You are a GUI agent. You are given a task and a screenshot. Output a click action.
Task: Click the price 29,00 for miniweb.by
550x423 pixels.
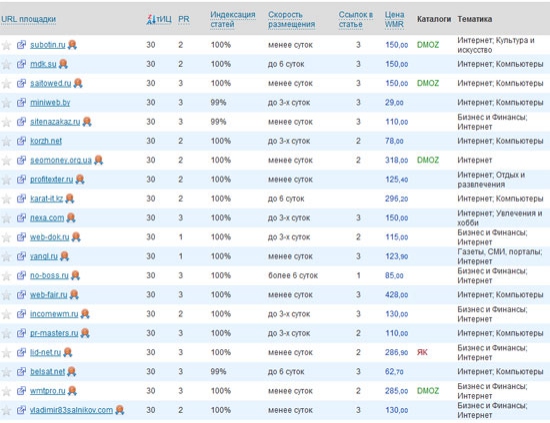click(x=394, y=102)
